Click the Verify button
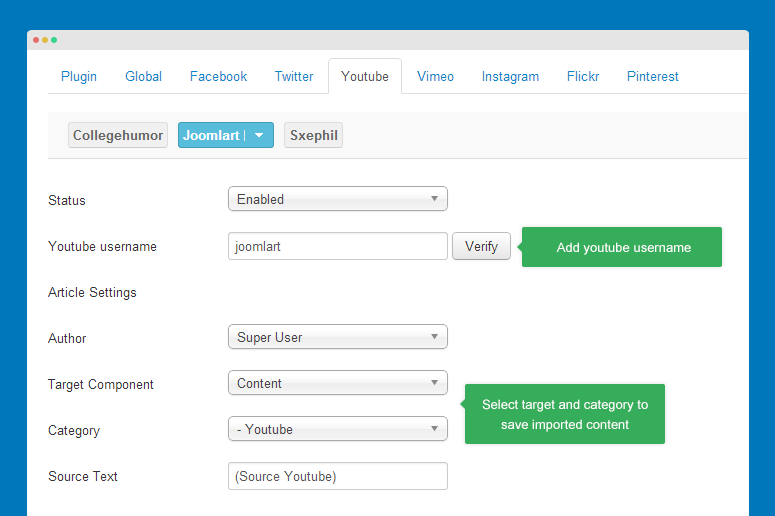775x516 pixels. coord(481,246)
